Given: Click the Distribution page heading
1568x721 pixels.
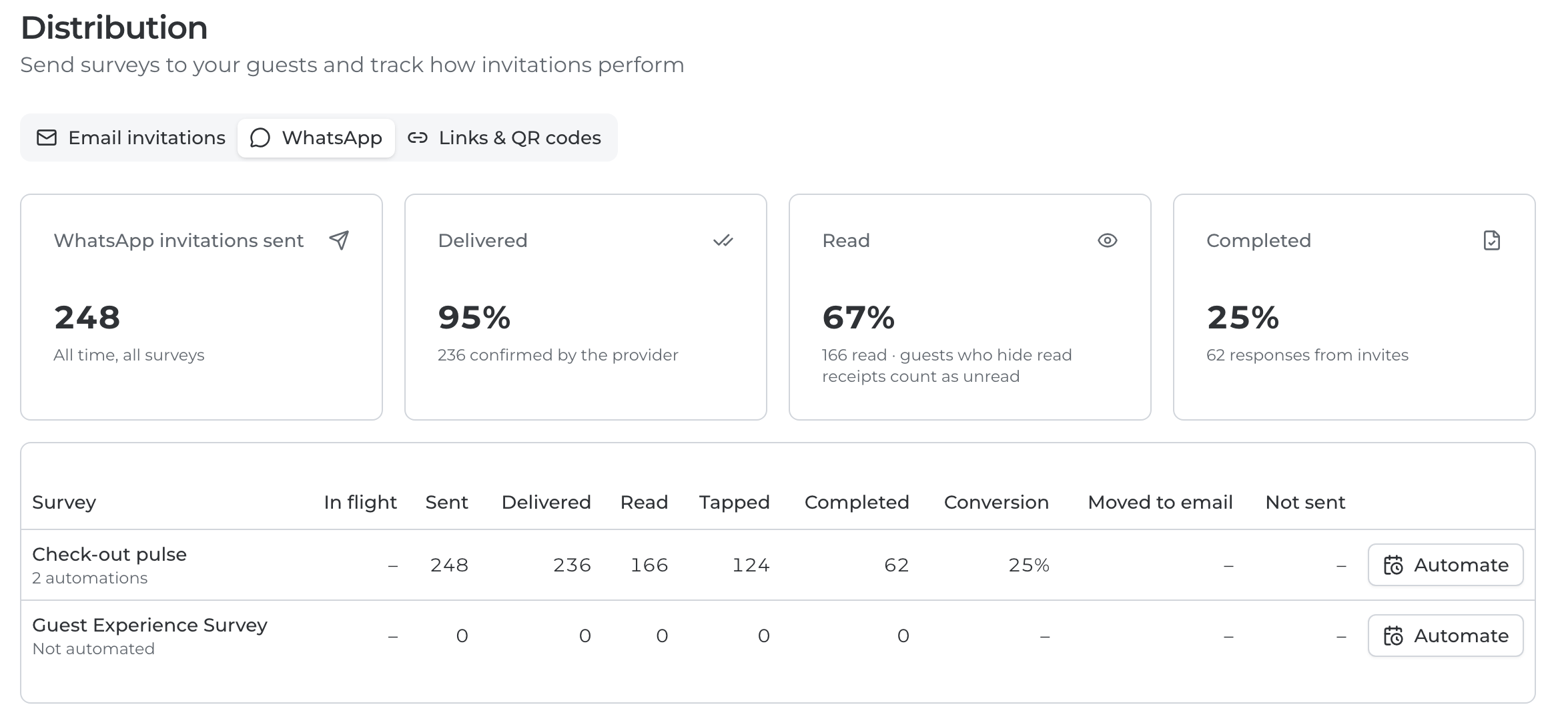Looking at the screenshot, I should (114, 27).
